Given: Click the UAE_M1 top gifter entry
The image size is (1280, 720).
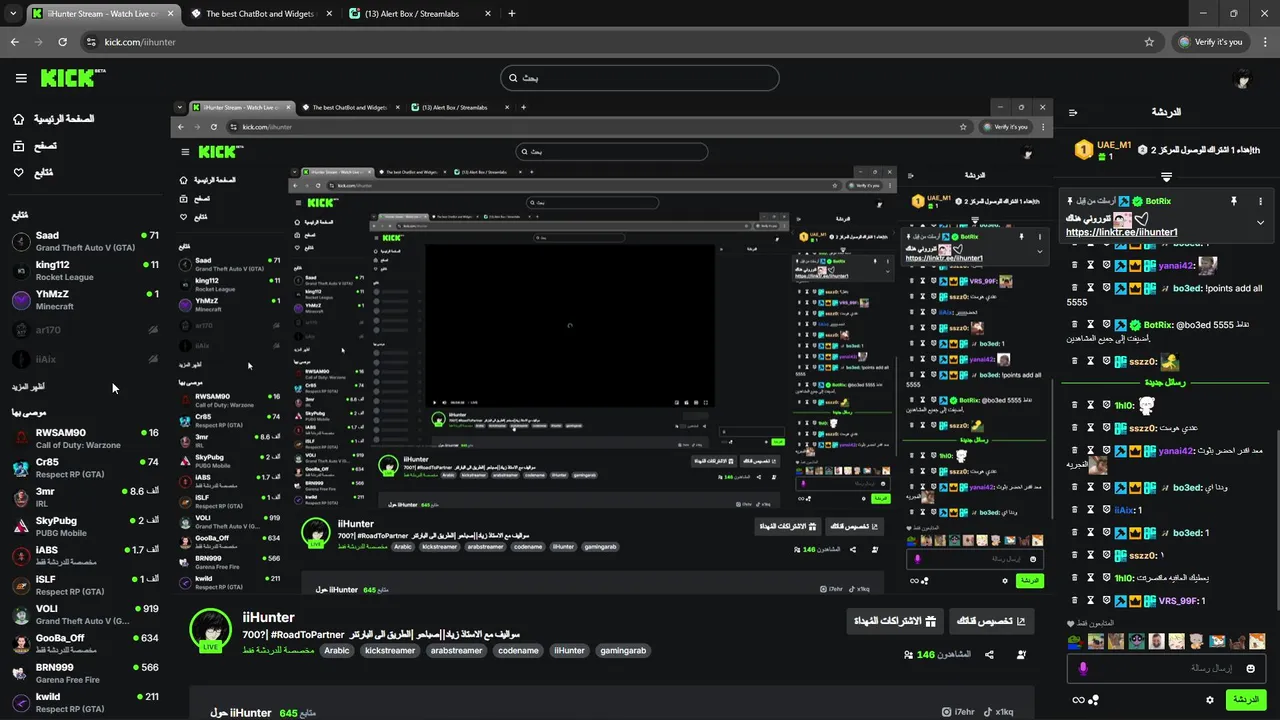Looking at the screenshot, I should tap(1102, 150).
